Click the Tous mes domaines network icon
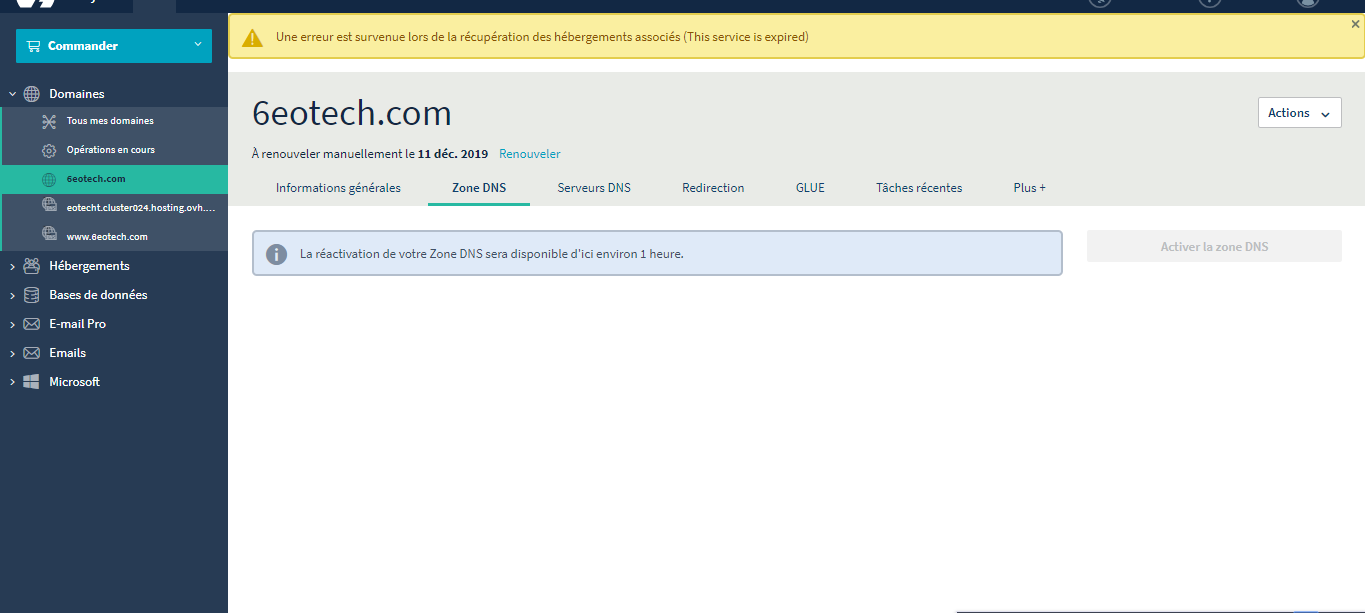Screen dimensions: 1365x613 [x=49, y=121]
